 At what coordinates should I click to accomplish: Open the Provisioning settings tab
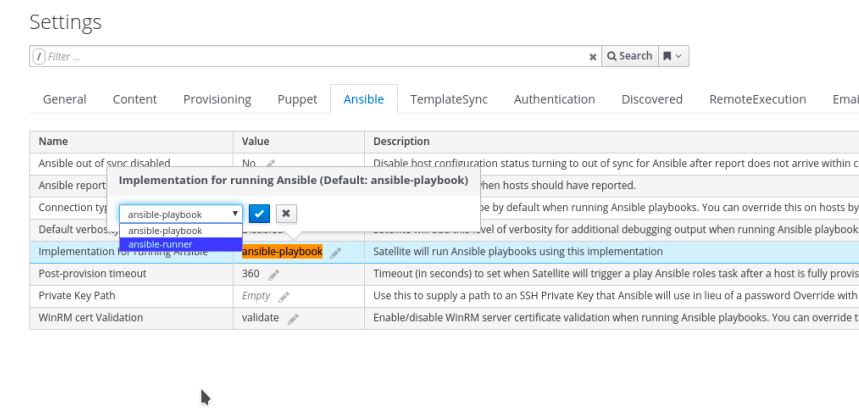click(x=217, y=100)
